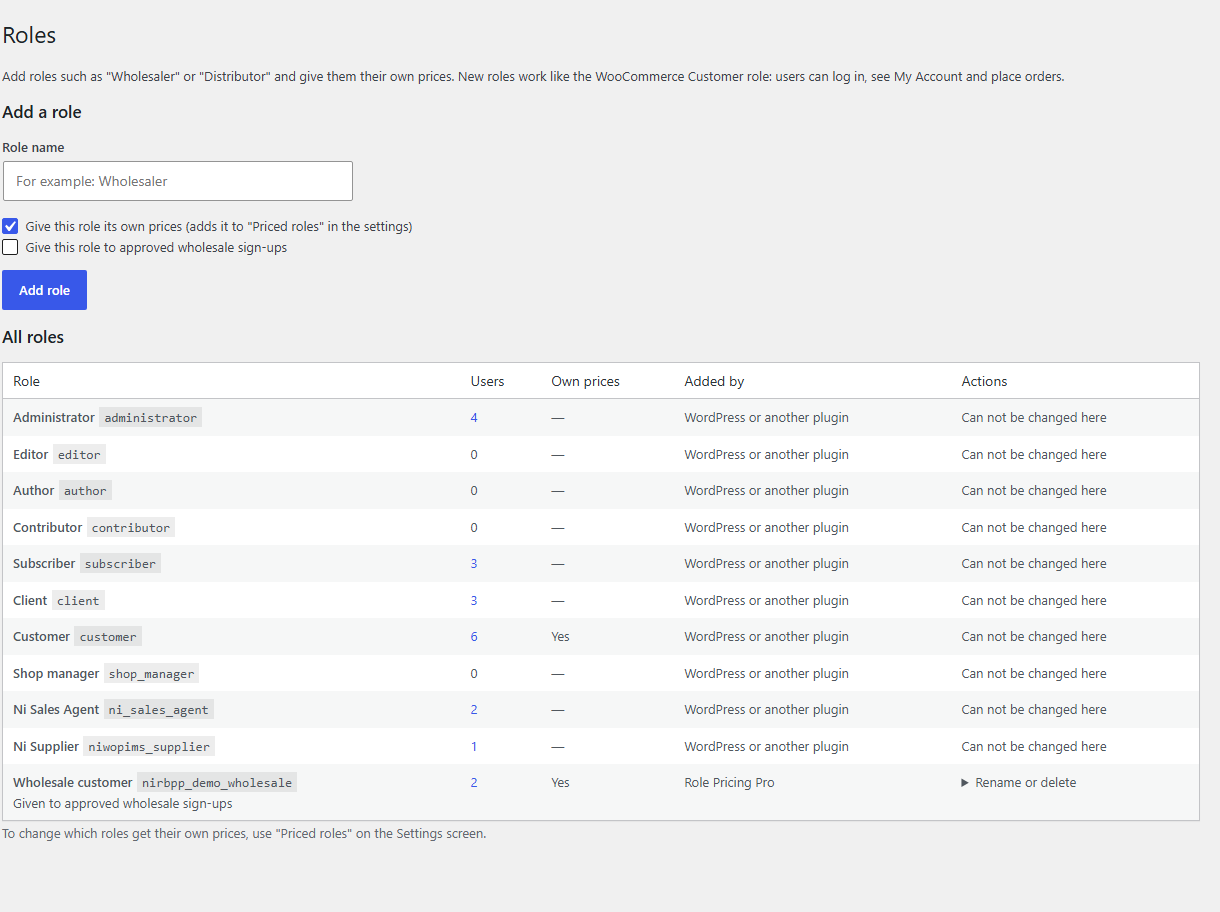Click the 'author' slug code
The width and height of the screenshot is (1220, 912).
(x=85, y=491)
